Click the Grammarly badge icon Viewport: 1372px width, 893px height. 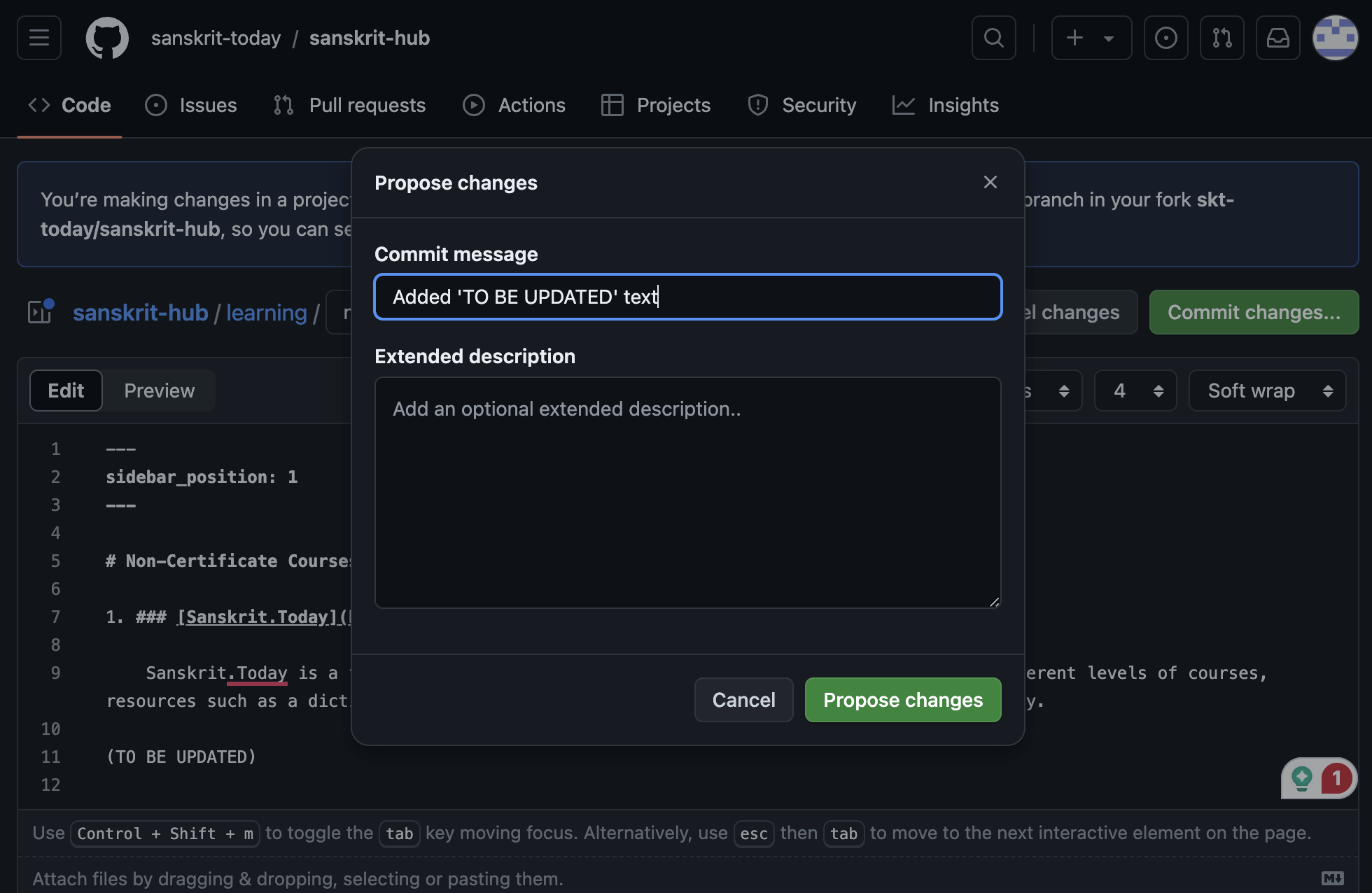[x=1302, y=778]
